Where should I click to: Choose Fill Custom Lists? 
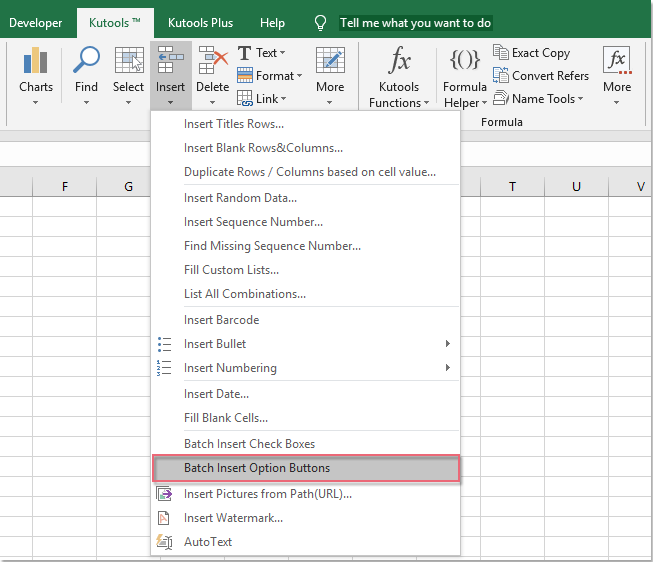tap(306, 270)
